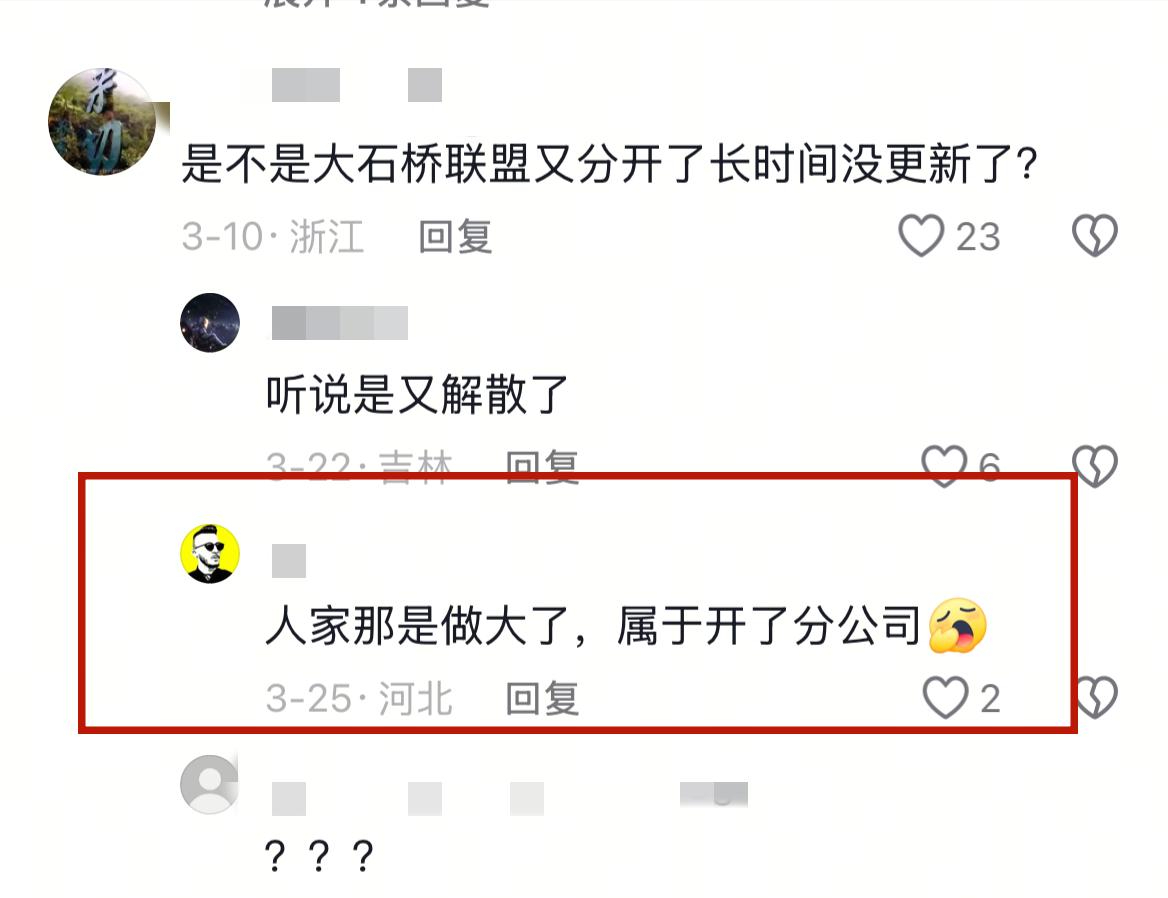The height and width of the screenshot is (898, 1168).
Task: Open the yellow avatar with sunglasses man
Action: (210, 554)
